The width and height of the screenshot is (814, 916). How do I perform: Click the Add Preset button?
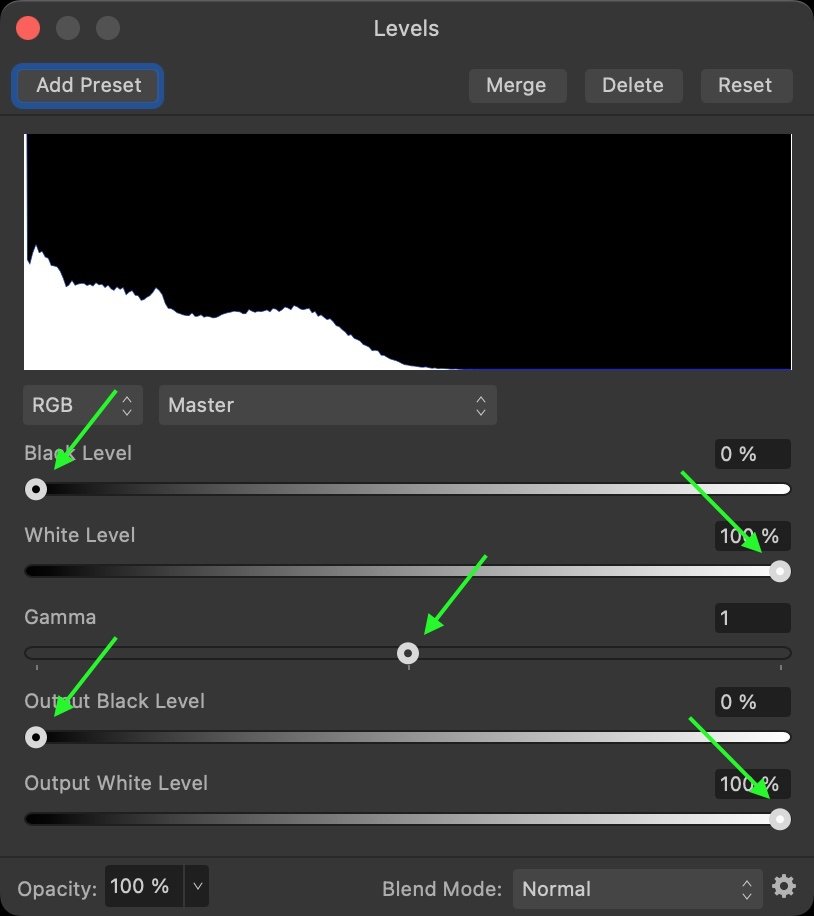[88, 85]
